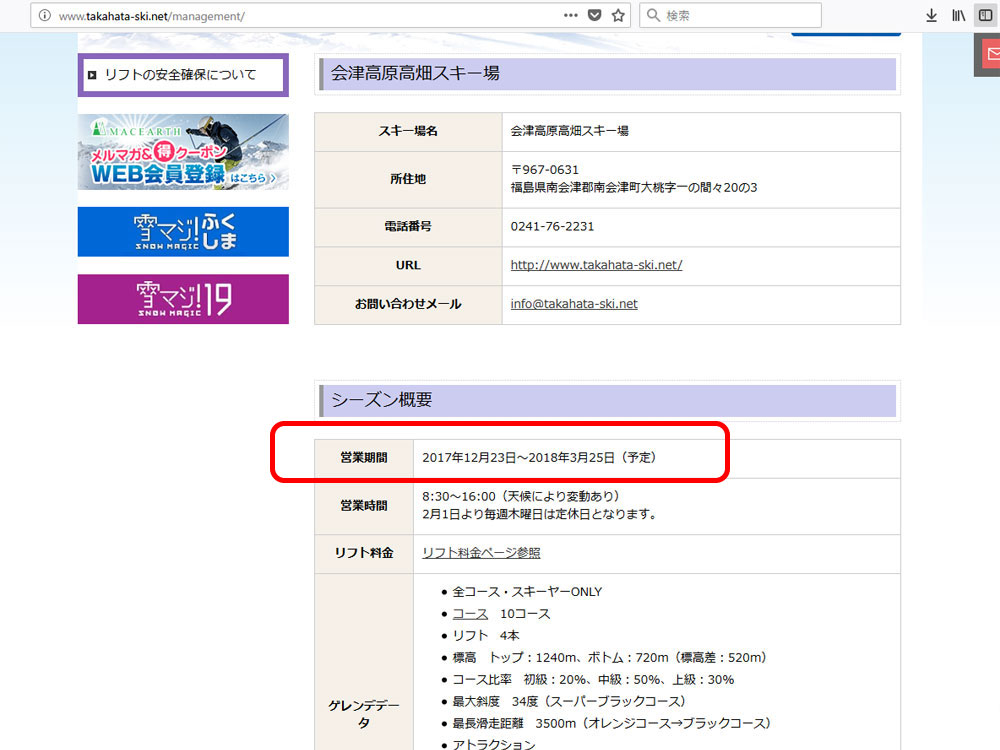Click the WEB会員登録 banner image

pos(183,152)
